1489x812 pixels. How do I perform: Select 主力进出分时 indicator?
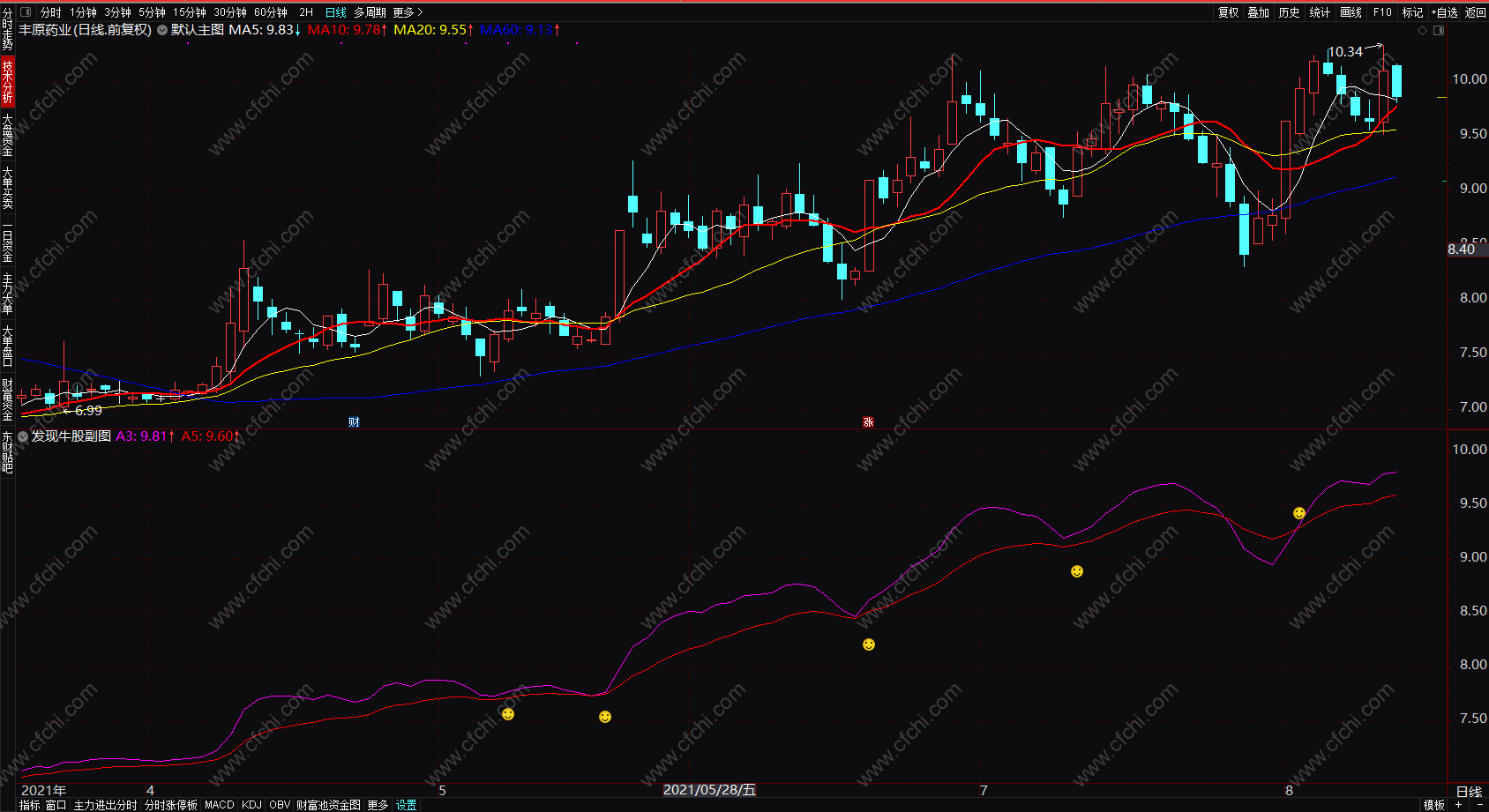click(x=105, y=805)
